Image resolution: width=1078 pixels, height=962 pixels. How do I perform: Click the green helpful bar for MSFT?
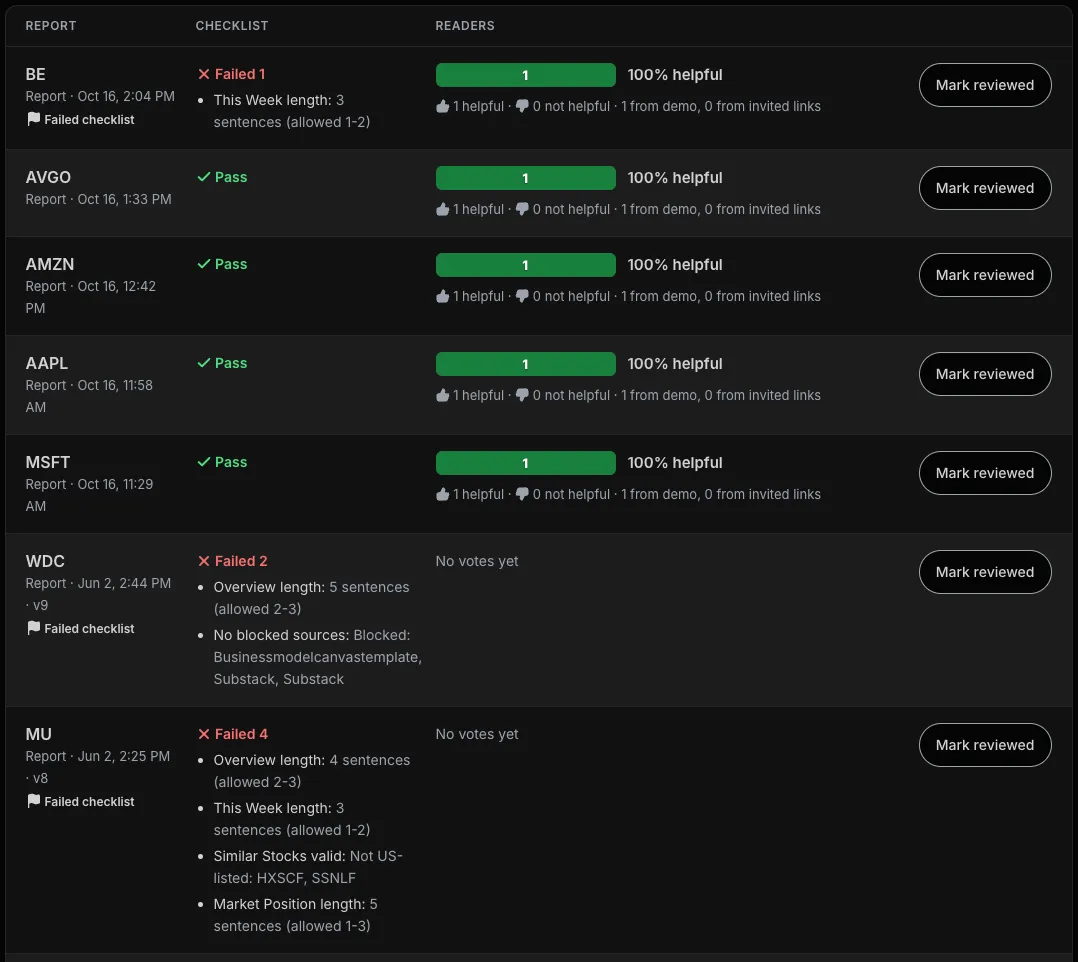[x=526, y=463]
